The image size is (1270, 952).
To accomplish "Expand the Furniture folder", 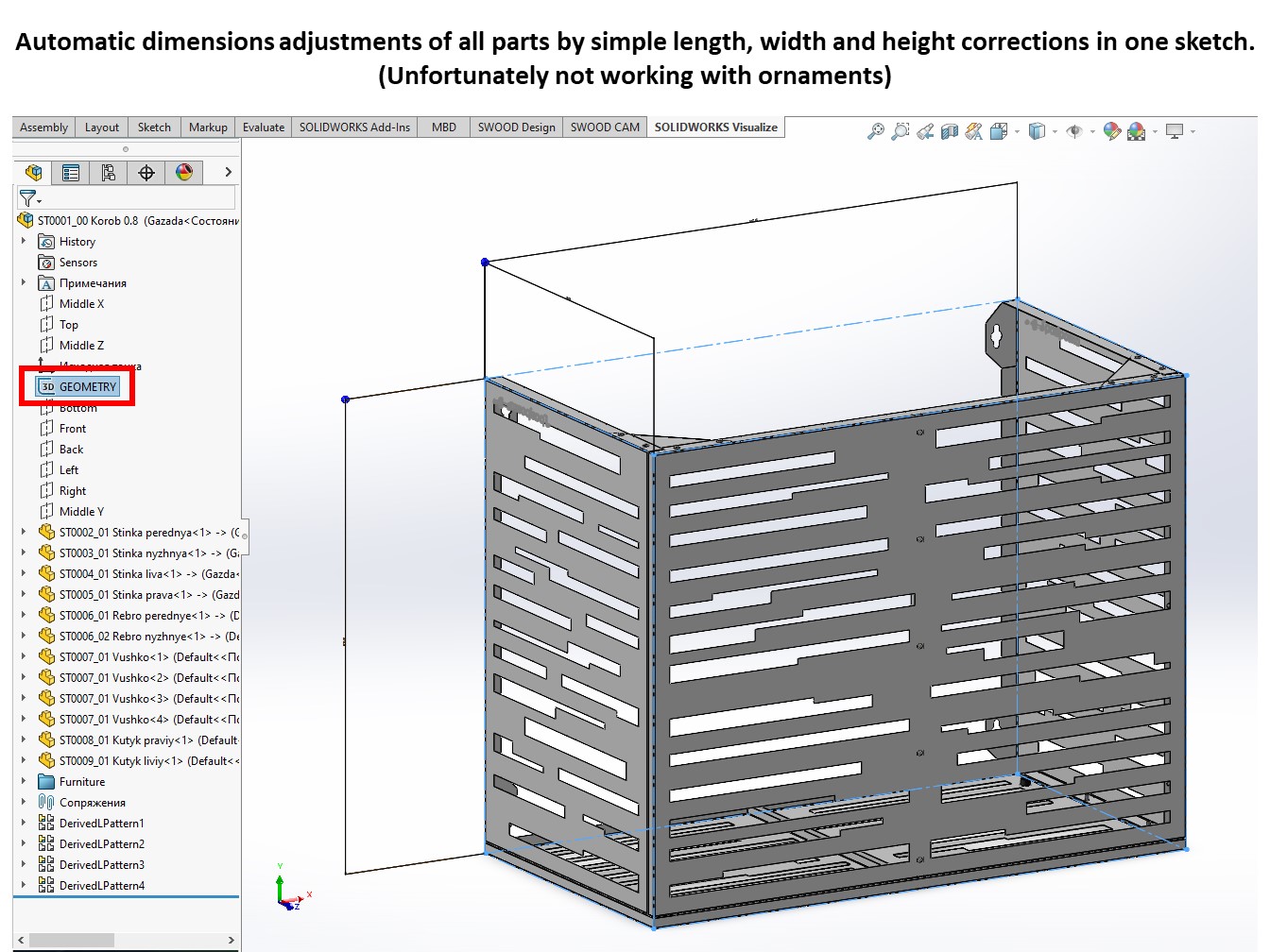I will click(x=24, y=782).
